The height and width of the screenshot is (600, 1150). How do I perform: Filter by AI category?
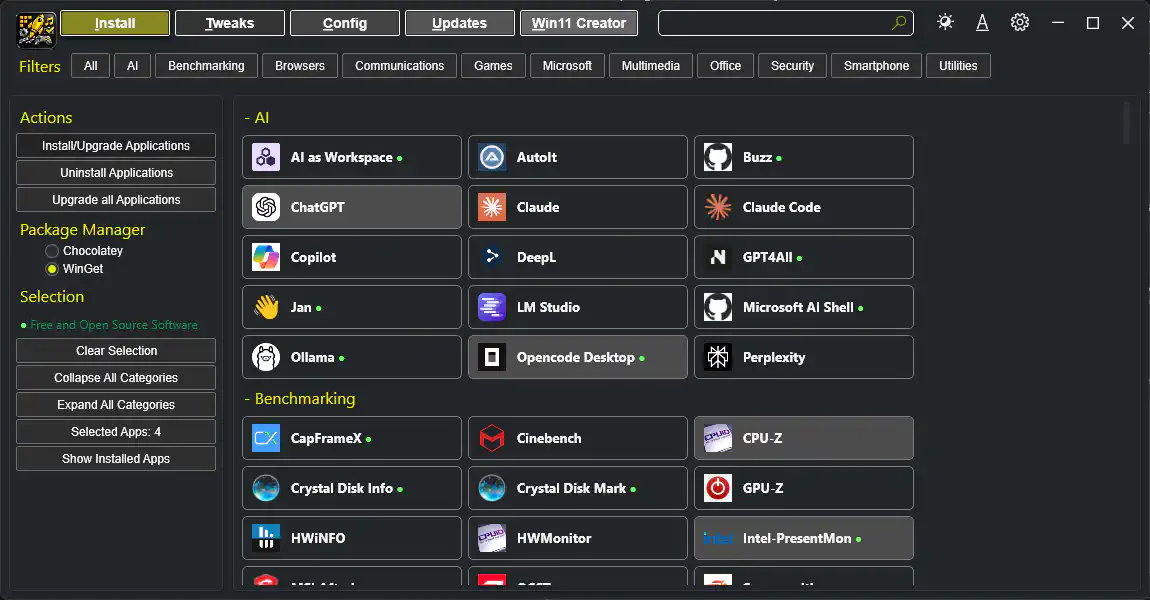tap(132, 65)
